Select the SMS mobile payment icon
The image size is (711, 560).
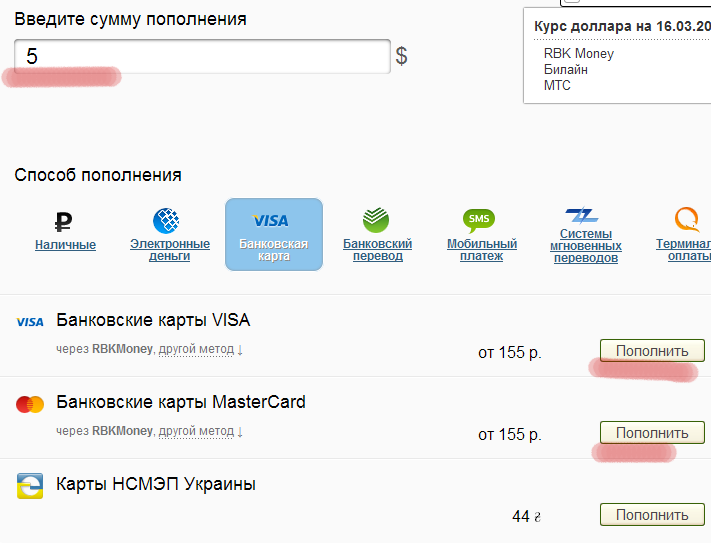click(479, 220)
